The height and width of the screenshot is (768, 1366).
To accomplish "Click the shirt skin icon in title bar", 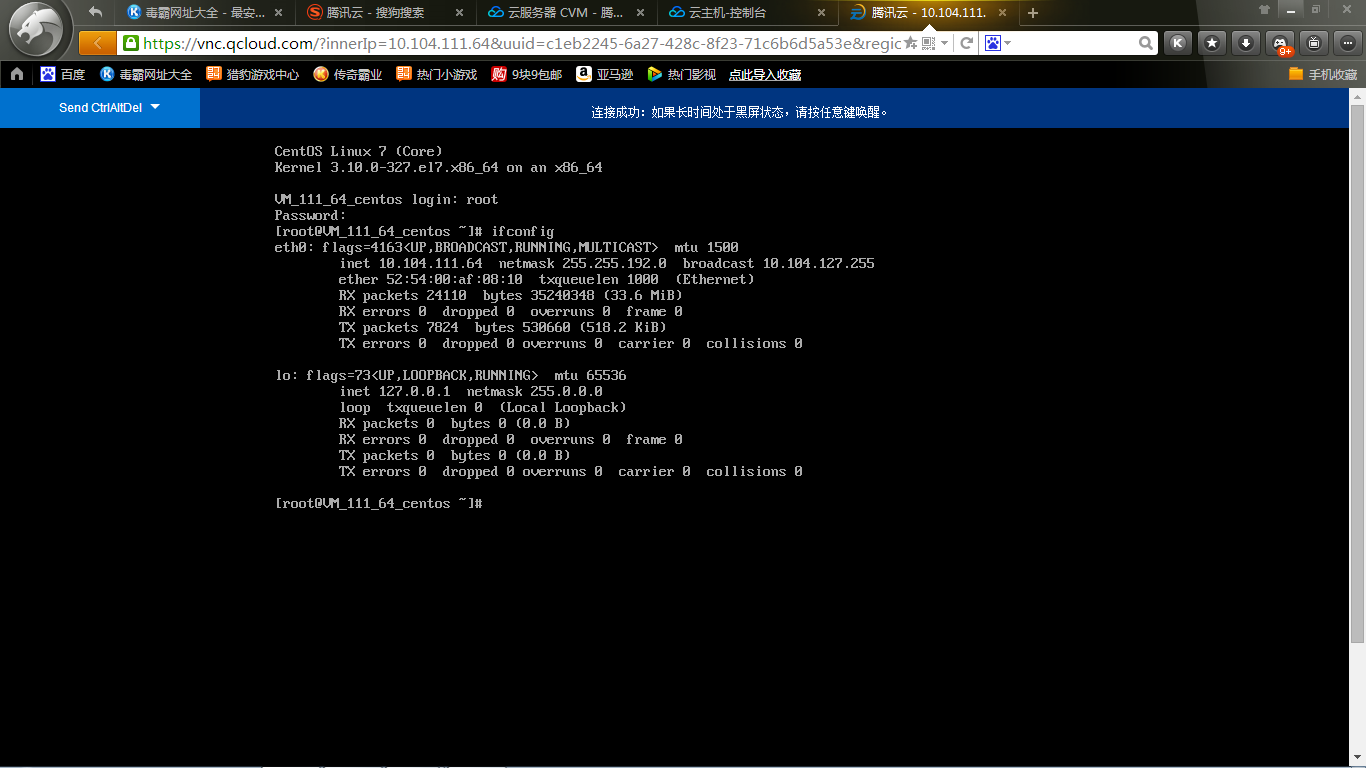I will [1265, 9].
